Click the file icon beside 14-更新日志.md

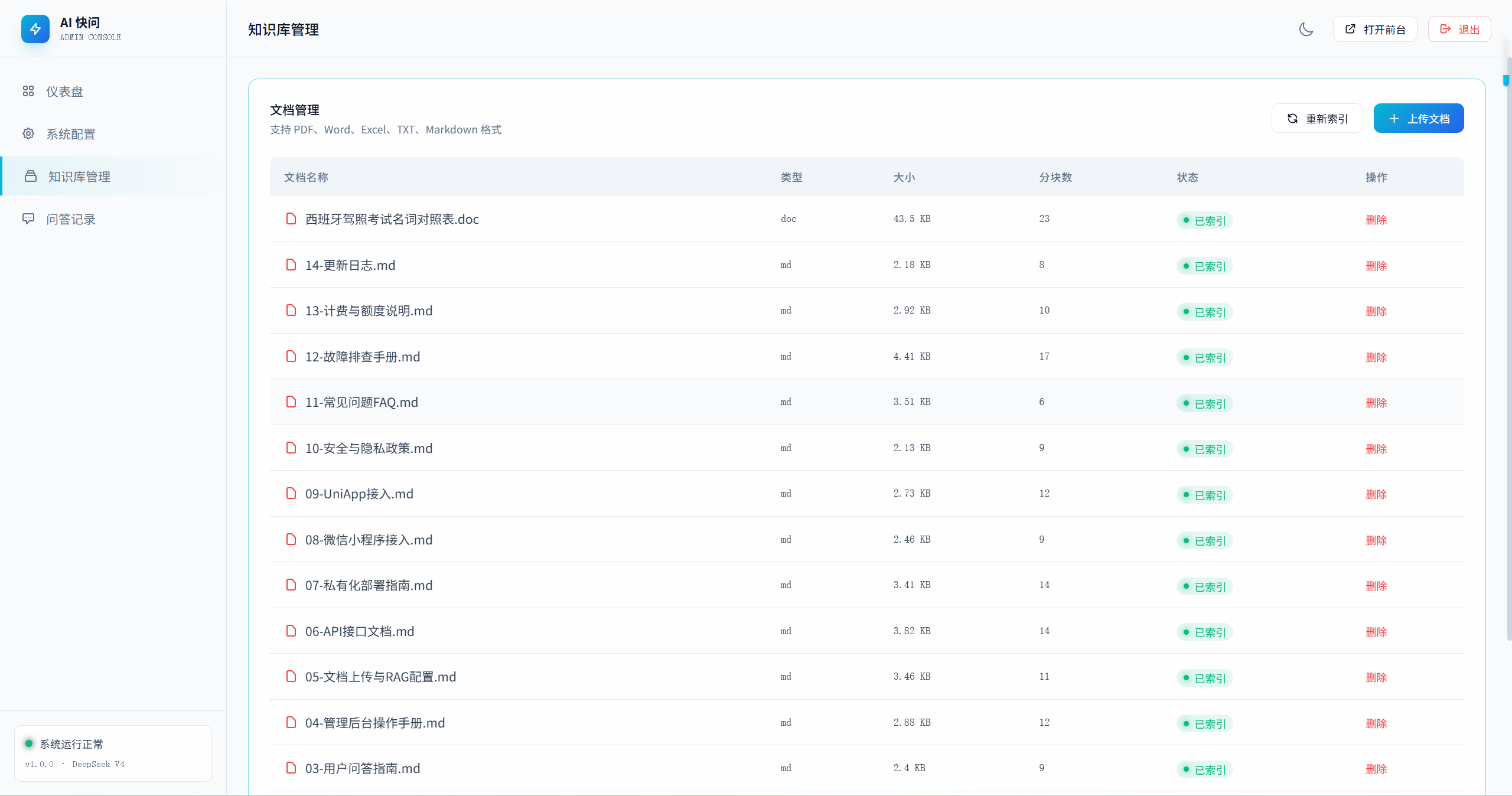point(291,265)
